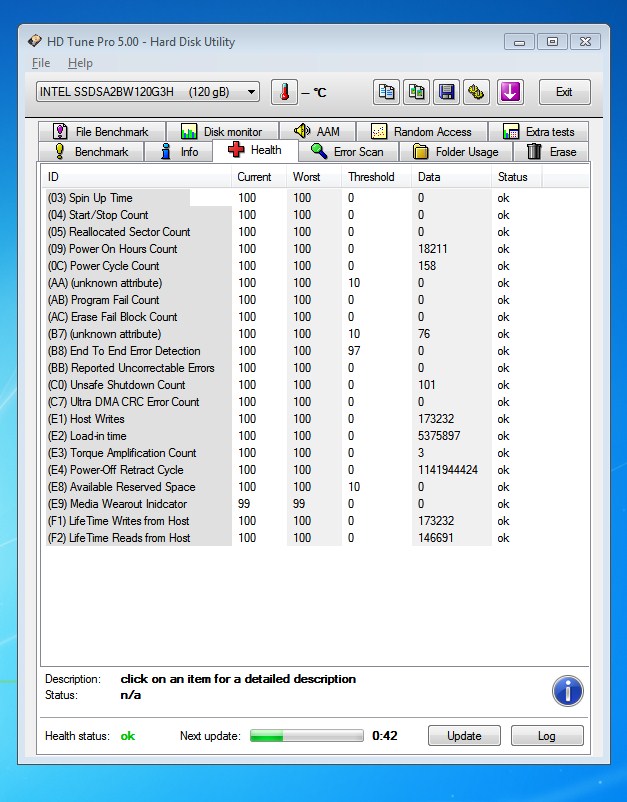Image resolution: width=627 pixels, height=802 pixels.
Task: Click the thermometer temperature icon
Action: coord(284,92)
